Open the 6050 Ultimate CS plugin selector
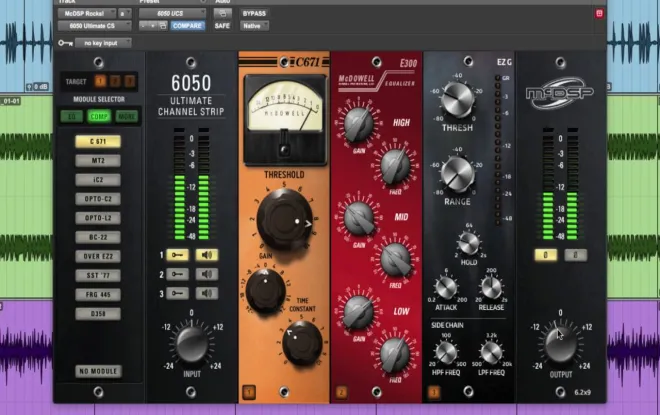The image size is (660, 415). (x=95, y=26)
